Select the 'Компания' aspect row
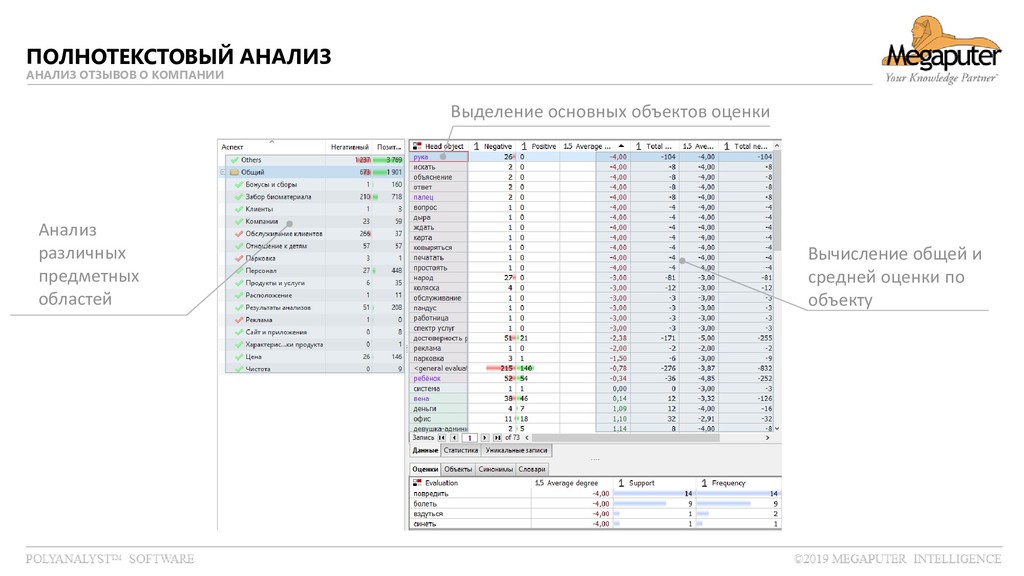This screenshot has height=576, width=1024. pos(315,221)
